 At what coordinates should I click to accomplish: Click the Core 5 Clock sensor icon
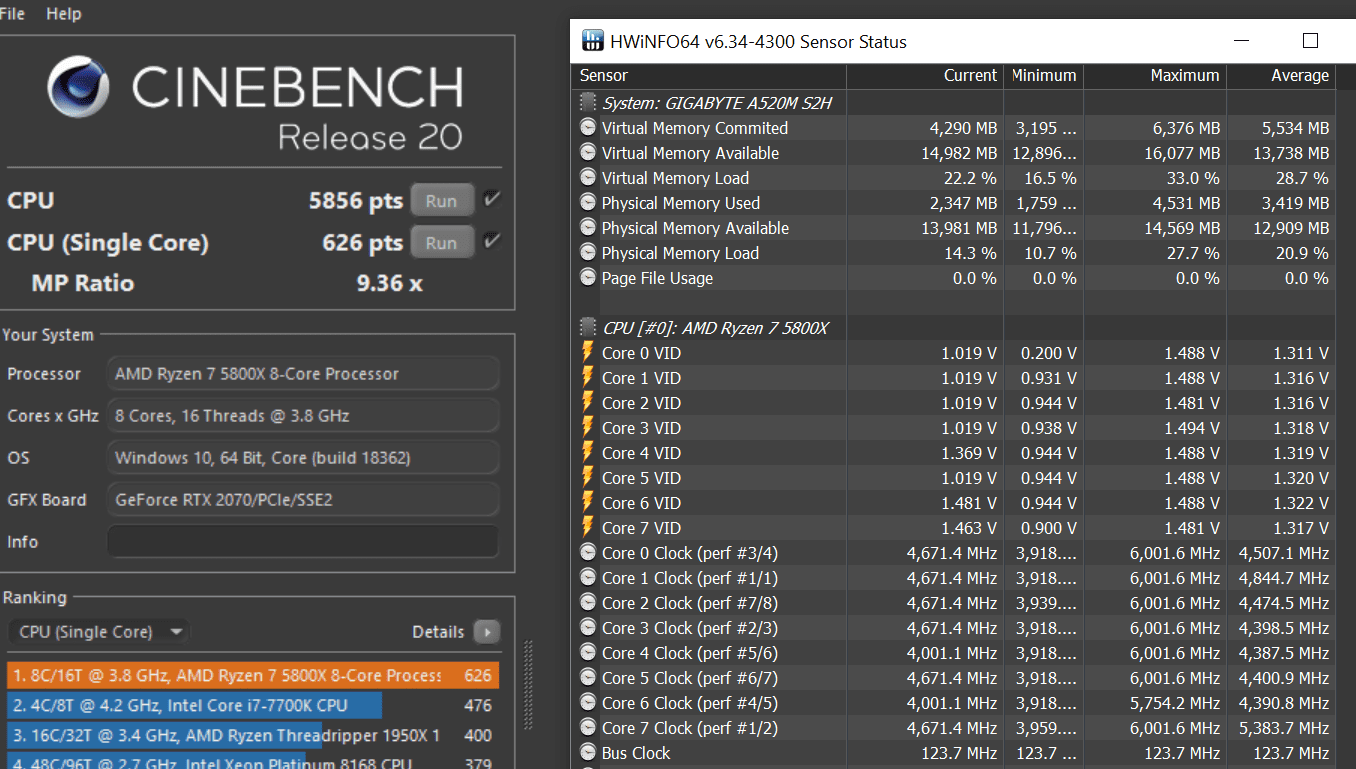click(x=588, y=678)
